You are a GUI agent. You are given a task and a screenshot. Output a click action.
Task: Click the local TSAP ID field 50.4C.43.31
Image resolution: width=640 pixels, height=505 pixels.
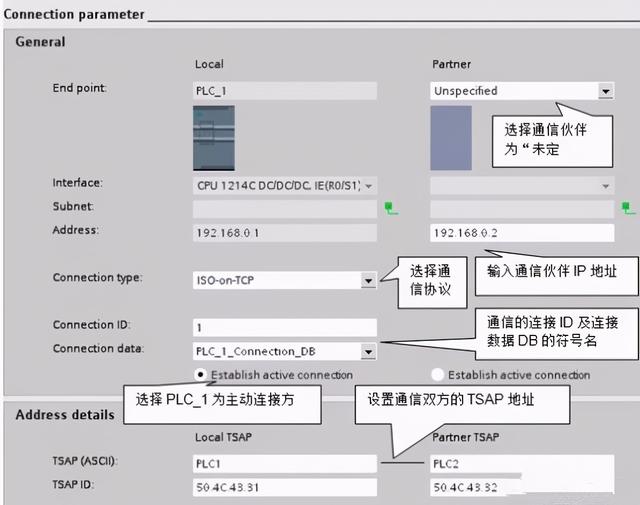pos(284,487)
